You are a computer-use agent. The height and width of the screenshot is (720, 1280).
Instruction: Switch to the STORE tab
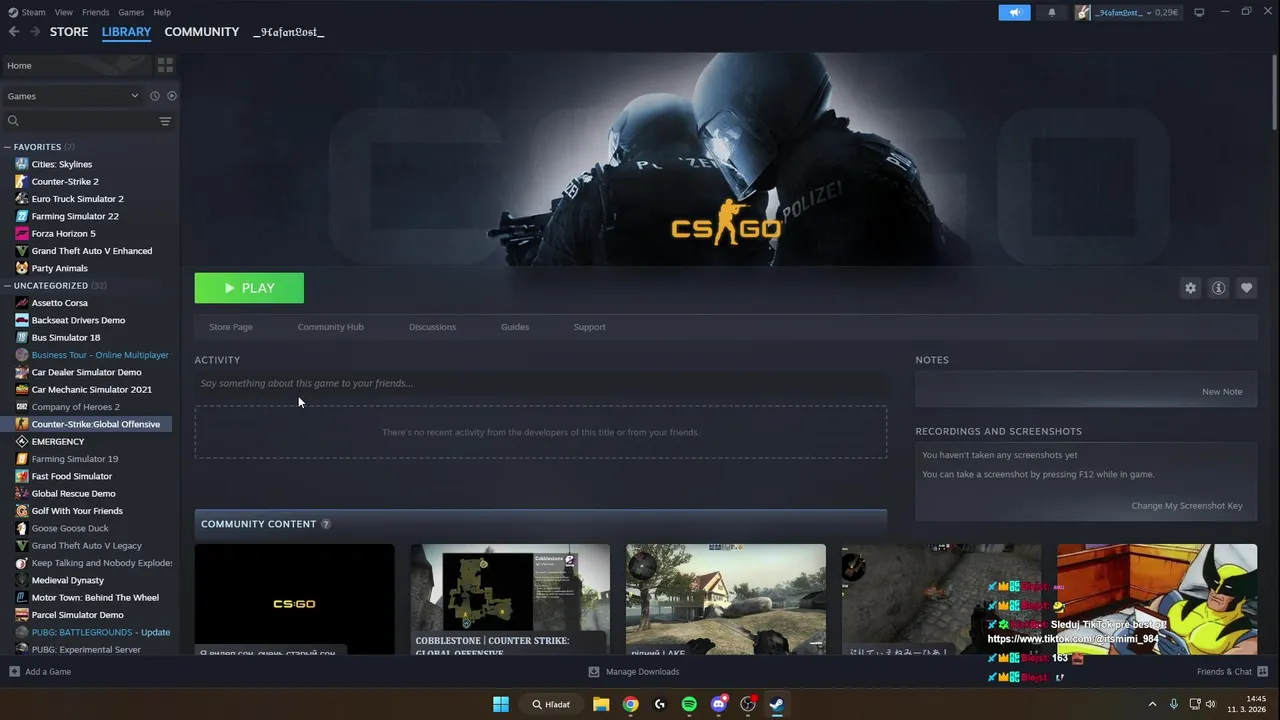[69, 32]
